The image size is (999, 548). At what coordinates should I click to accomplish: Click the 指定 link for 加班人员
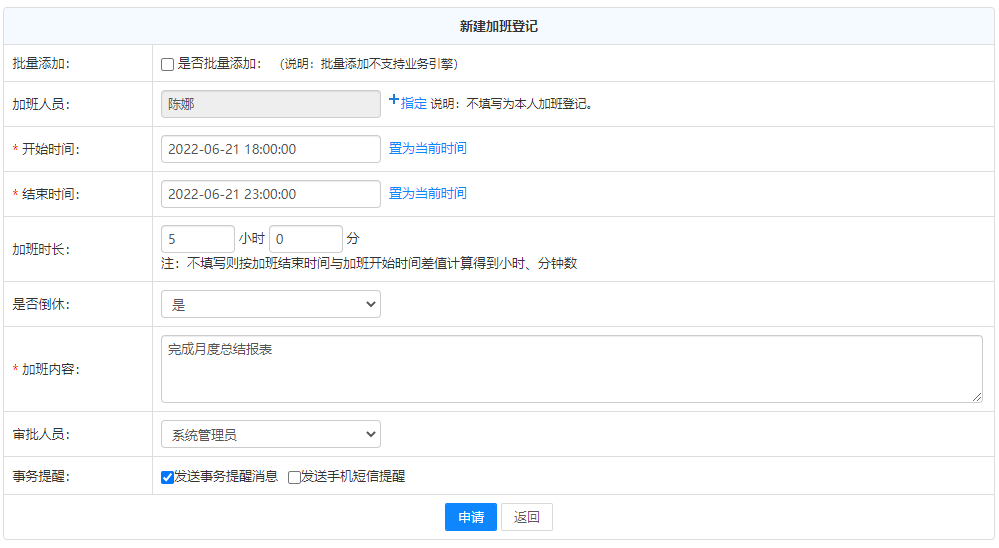click(x=414, y=103)
